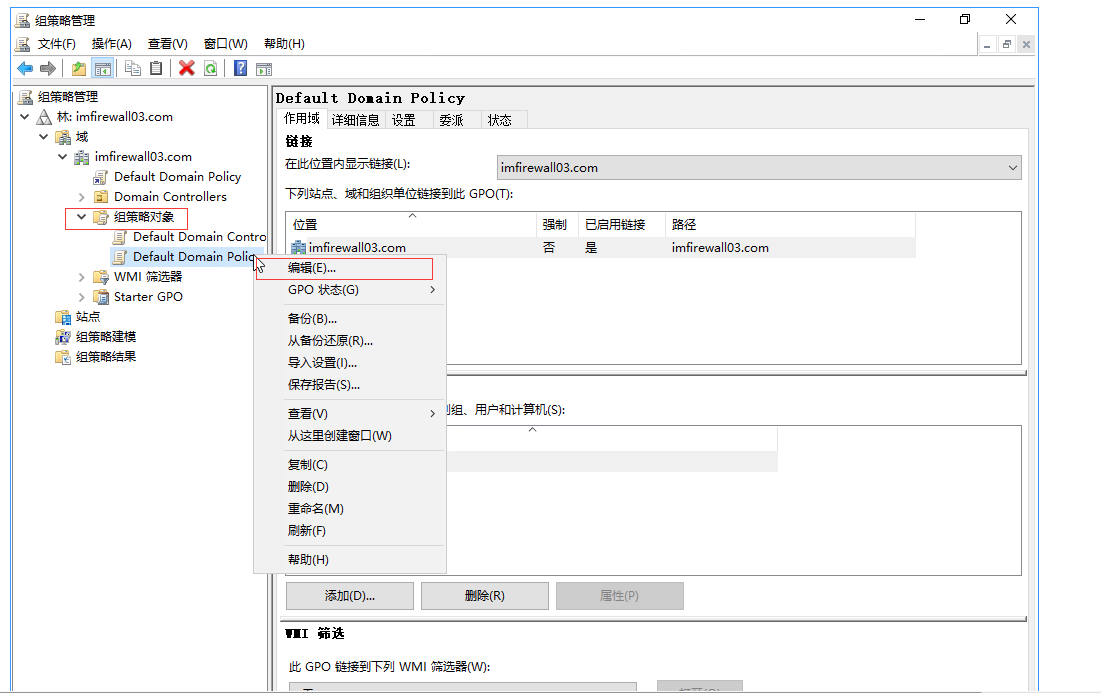Click the 删除(R) button below the list
Viewport: 1101px width, 693px height.
(x=484, y=596)
